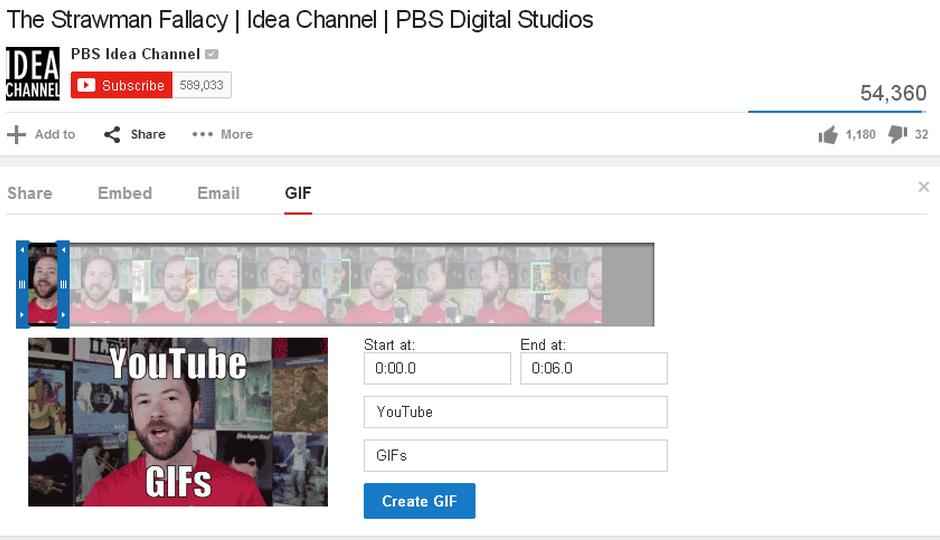Image resolution: width=940 pixels, height=540 pixels.
Task: Click the verified badge next to channel name
Action: coord(212,55)
